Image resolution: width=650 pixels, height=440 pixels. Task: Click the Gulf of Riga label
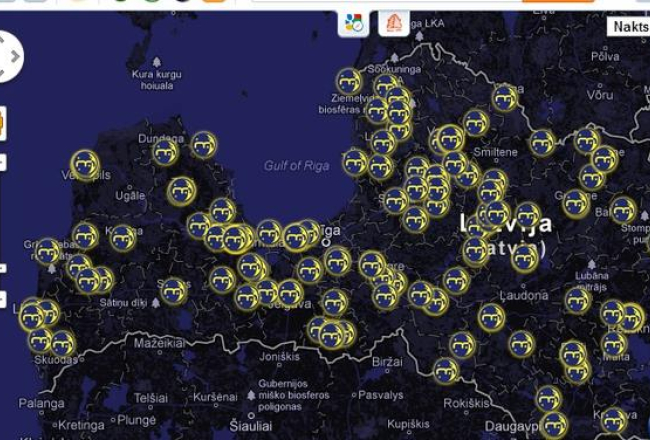pos(297,166)
